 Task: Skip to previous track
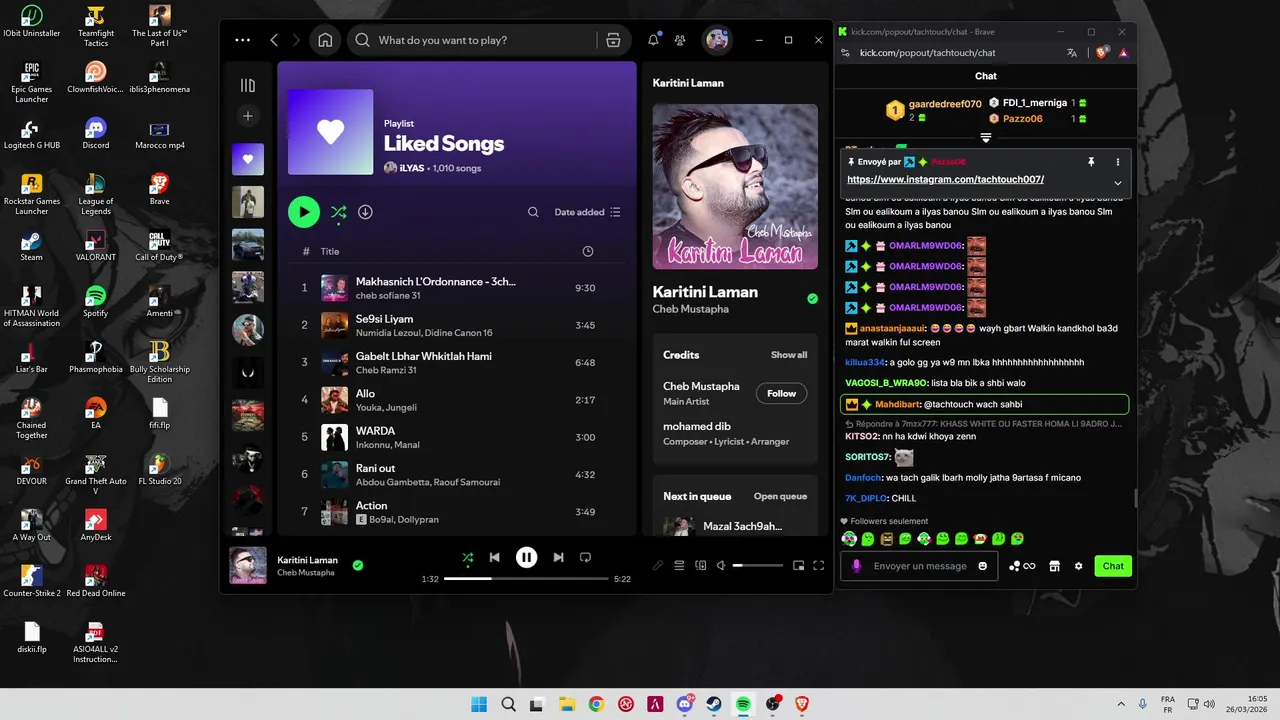coord(494,557)
